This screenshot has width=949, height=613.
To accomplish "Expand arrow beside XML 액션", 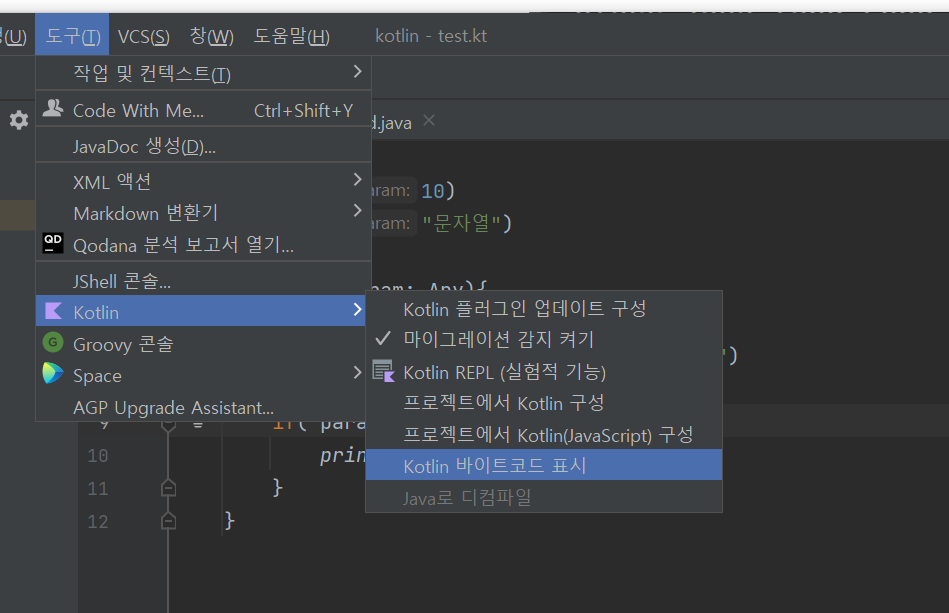I will [357, 180].
